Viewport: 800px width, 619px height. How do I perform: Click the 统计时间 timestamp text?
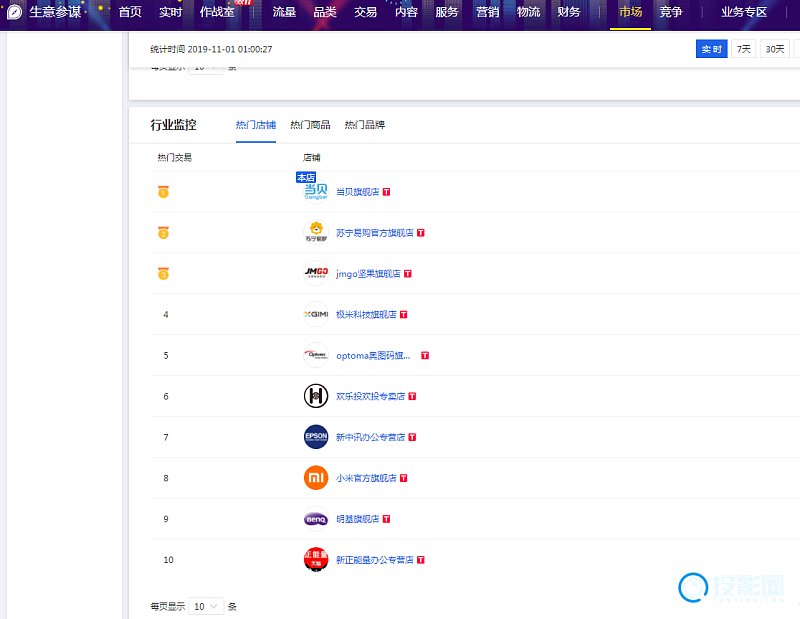point(211,49)
